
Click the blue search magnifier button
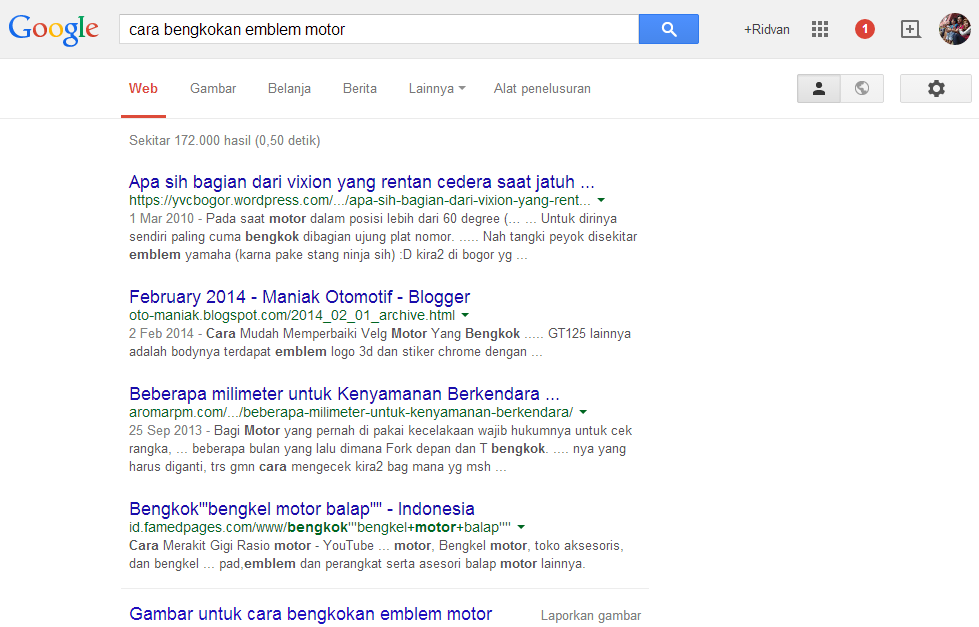tap(669, 29)
